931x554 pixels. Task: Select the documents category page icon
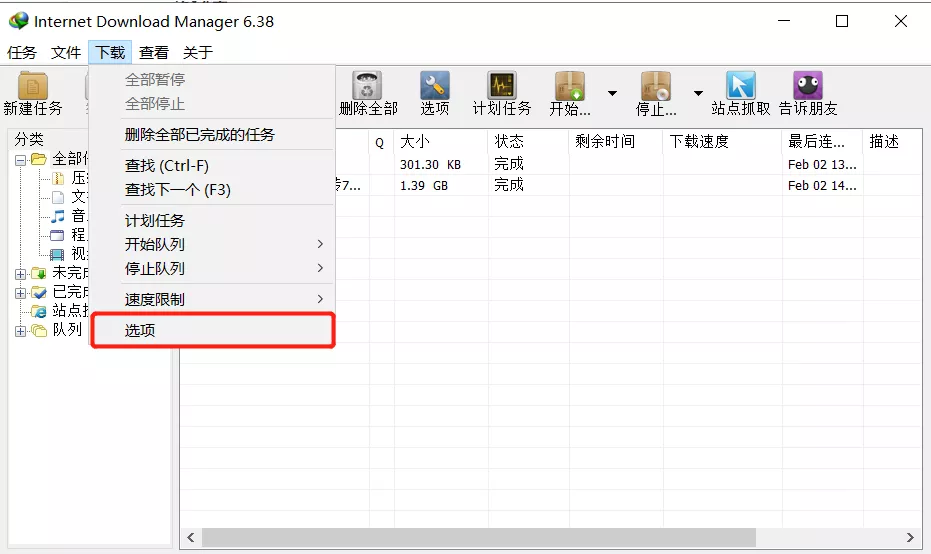click(58, 197)
